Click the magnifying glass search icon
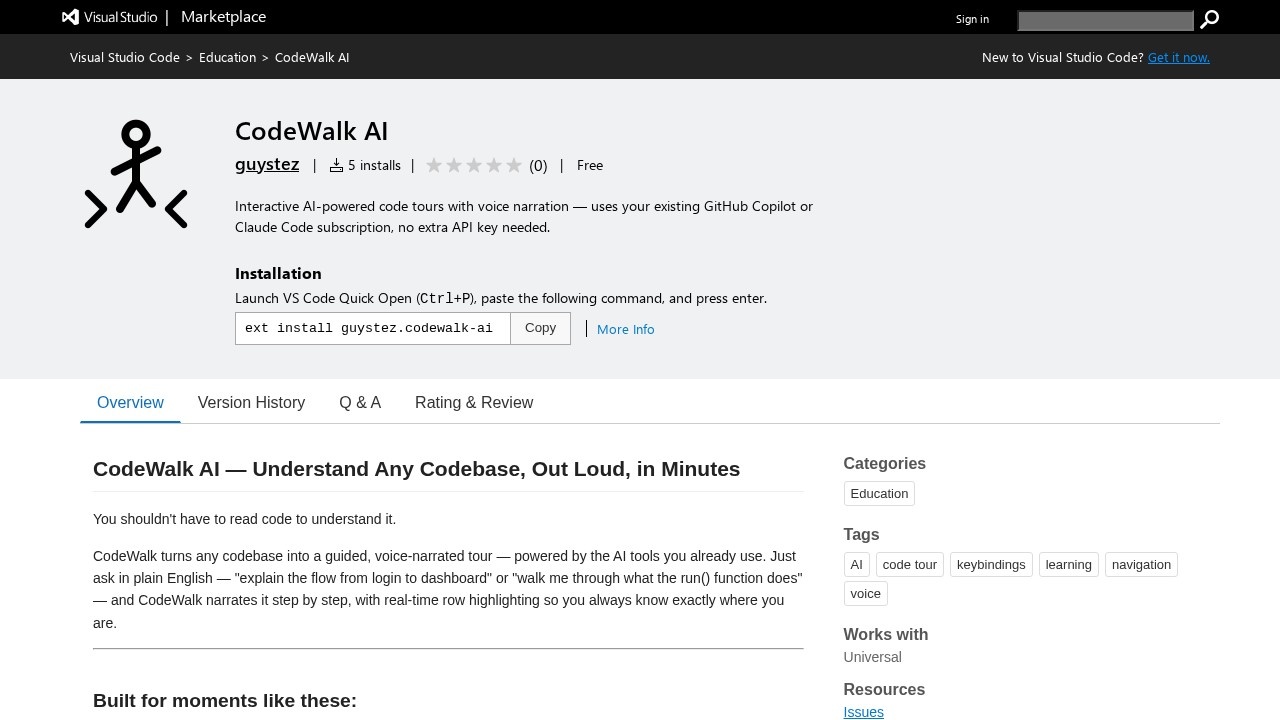Image resolution: width=1280 pixels, height=720 pixels. [1210, 19]
